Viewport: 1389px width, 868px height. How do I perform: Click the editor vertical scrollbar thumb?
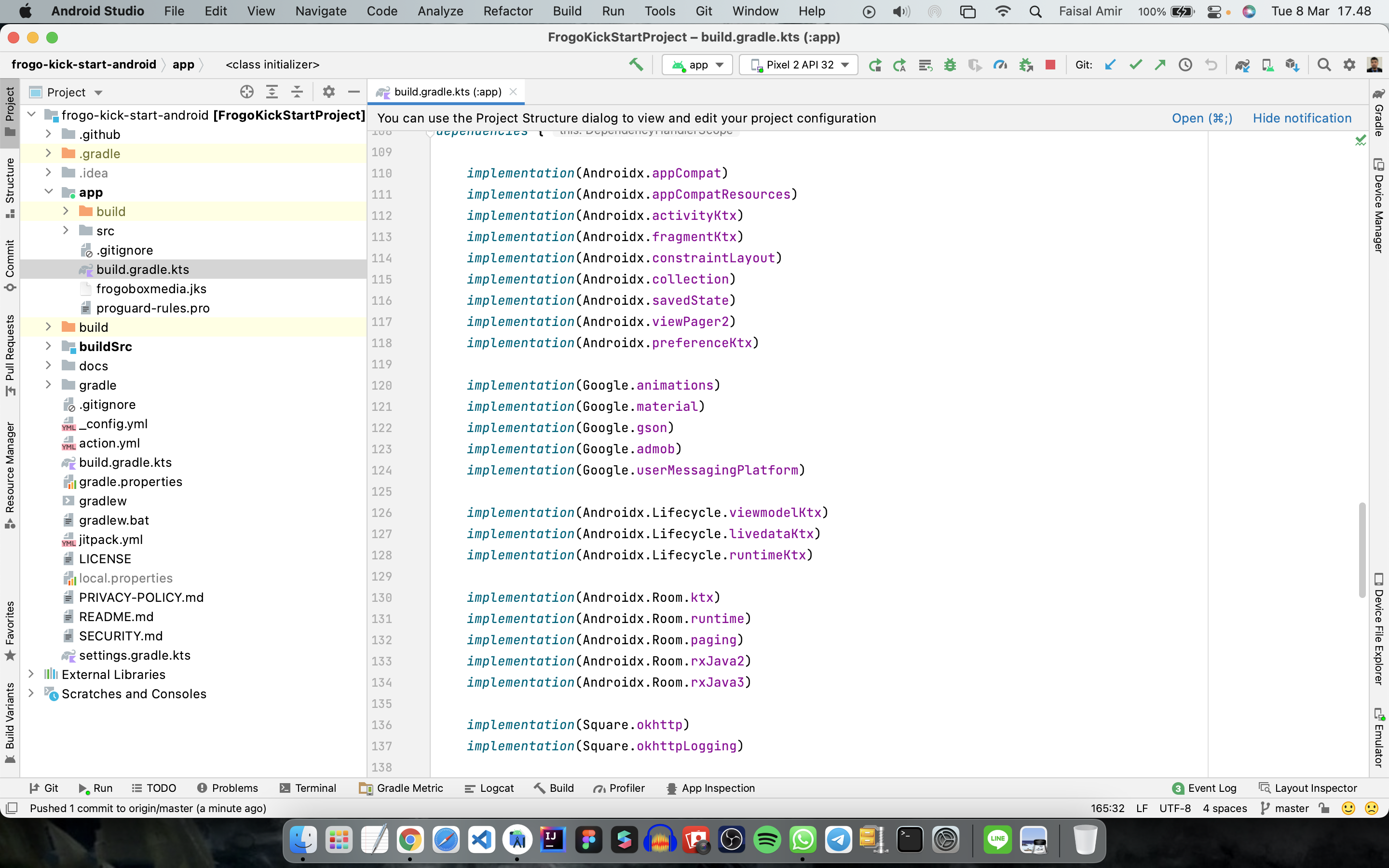[x=1362, y=549]
